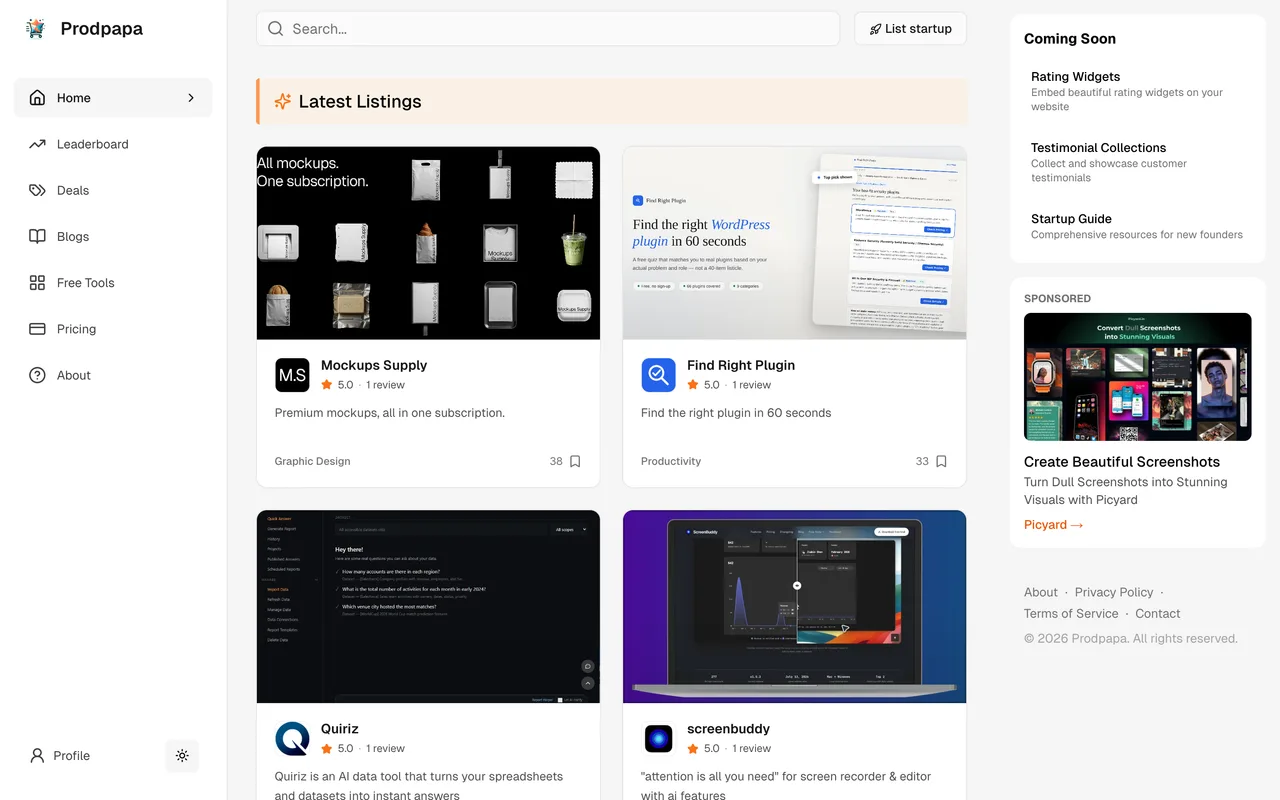Click the Mockups Supply rating star
Screen dimensions: 1280x800
(327, 384)
